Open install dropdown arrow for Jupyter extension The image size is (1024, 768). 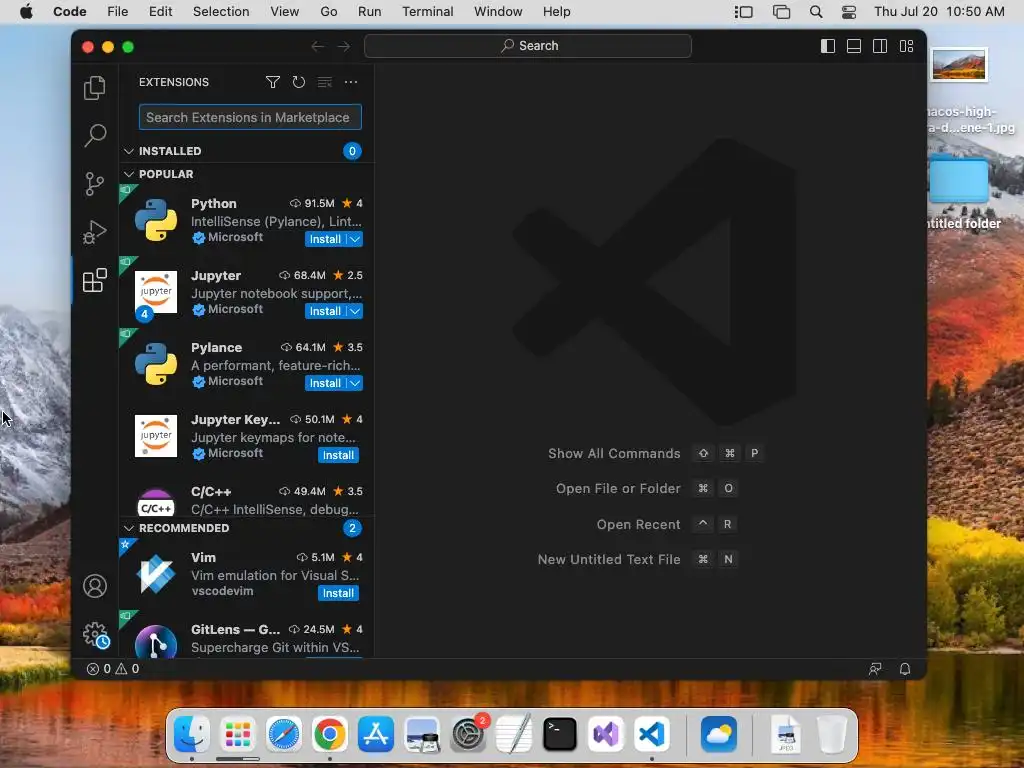[x=355, y=311]
